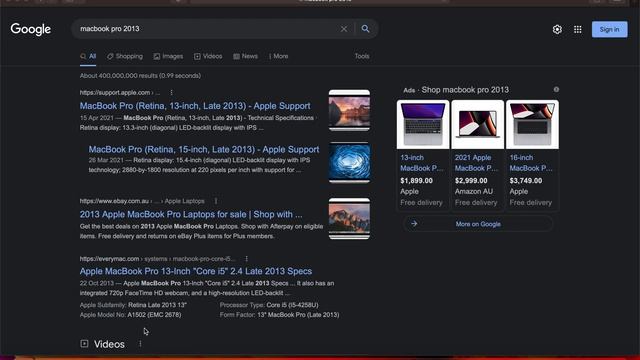Click Amazon AU seller text
Viewport: 640px width, 360px height.
pyautogui.click(x=473, y=191)
